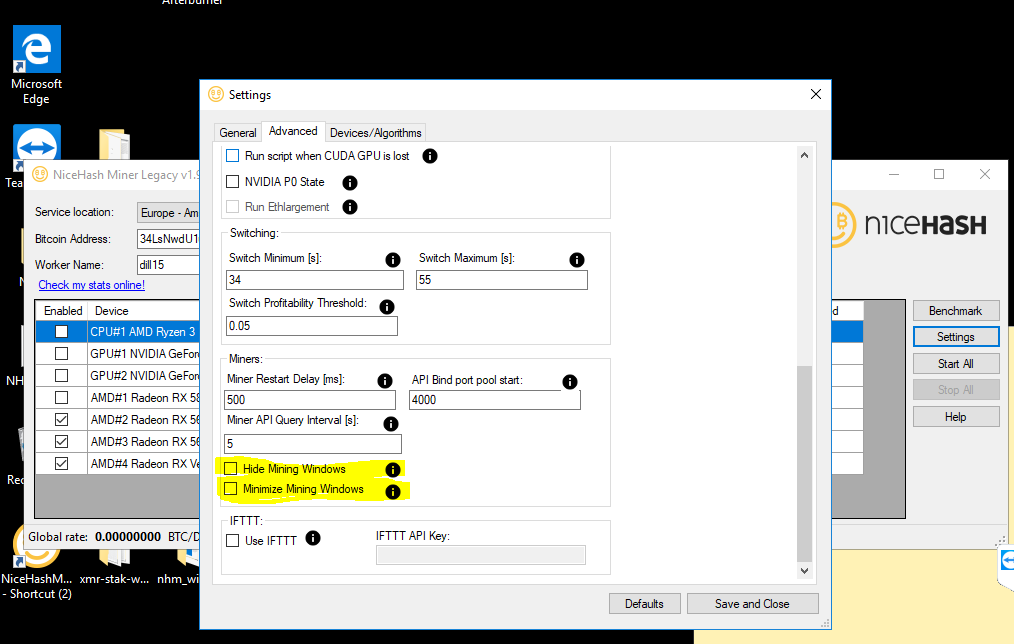1014x644 pixels.
Task: Enable the Hide Mining Windows checkbox
Action: click(x=231, y=468)
